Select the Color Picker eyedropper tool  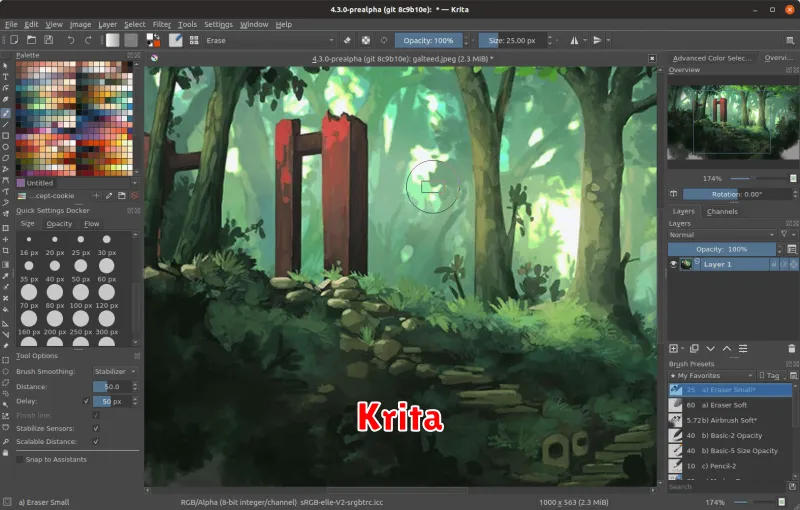tap(6, 276)
